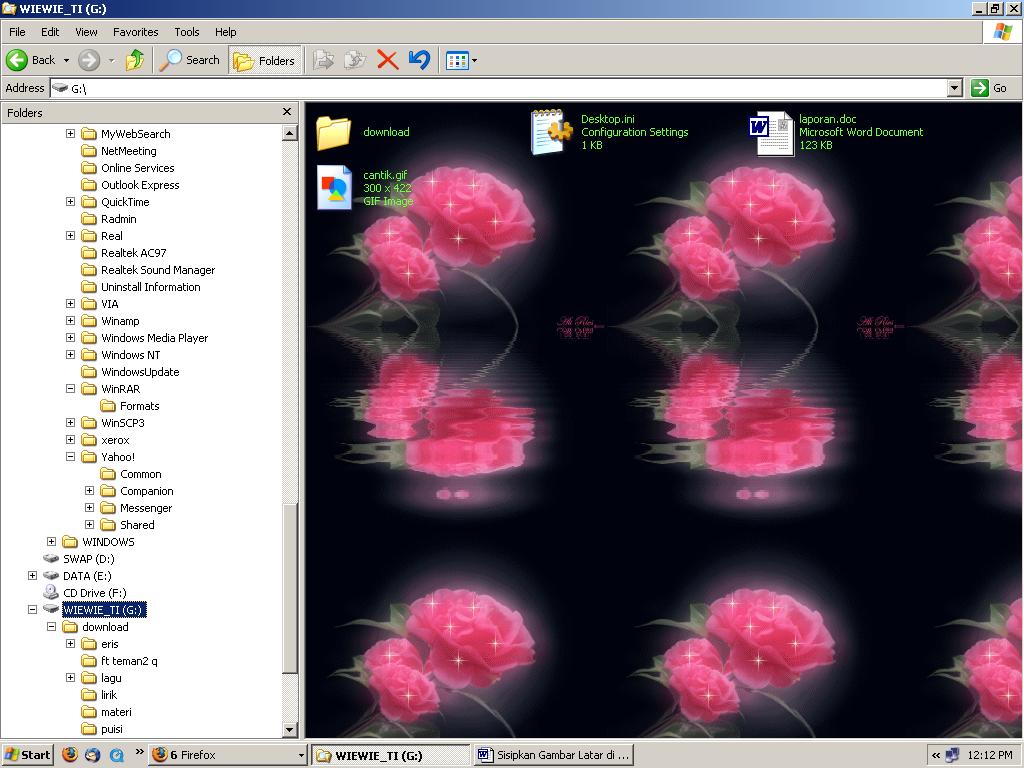Expand the WINDOWS folder in tree
1024x768 pixels.
[52, 541]
